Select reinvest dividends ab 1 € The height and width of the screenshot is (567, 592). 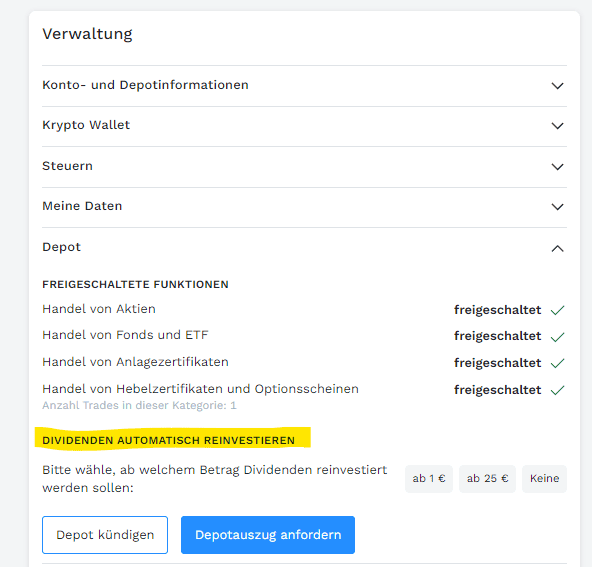point(429,479)
